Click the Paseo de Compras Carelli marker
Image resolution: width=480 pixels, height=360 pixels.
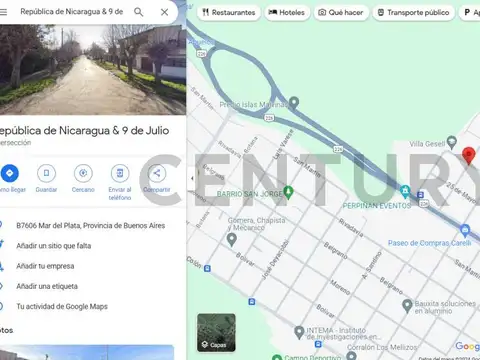[465, 230]
